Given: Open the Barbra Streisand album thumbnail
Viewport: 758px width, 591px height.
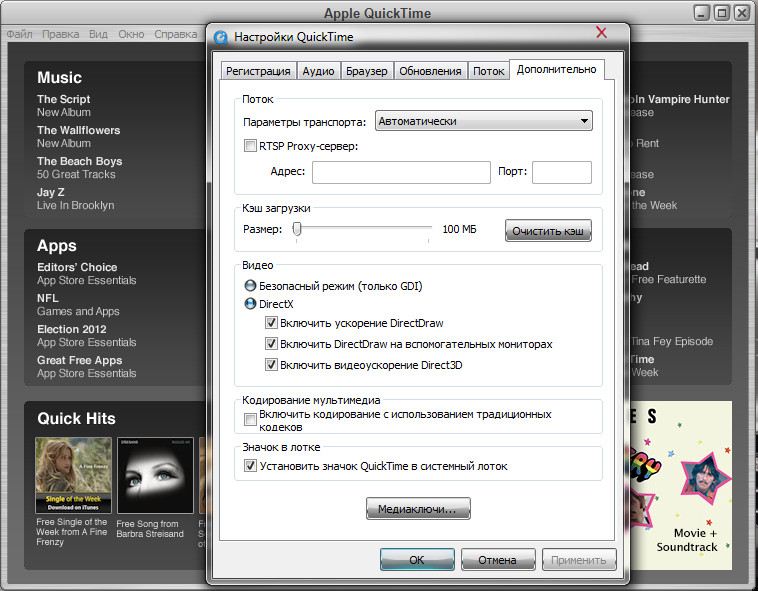Looking at the screenshot, I should click(x=155, y=476).
